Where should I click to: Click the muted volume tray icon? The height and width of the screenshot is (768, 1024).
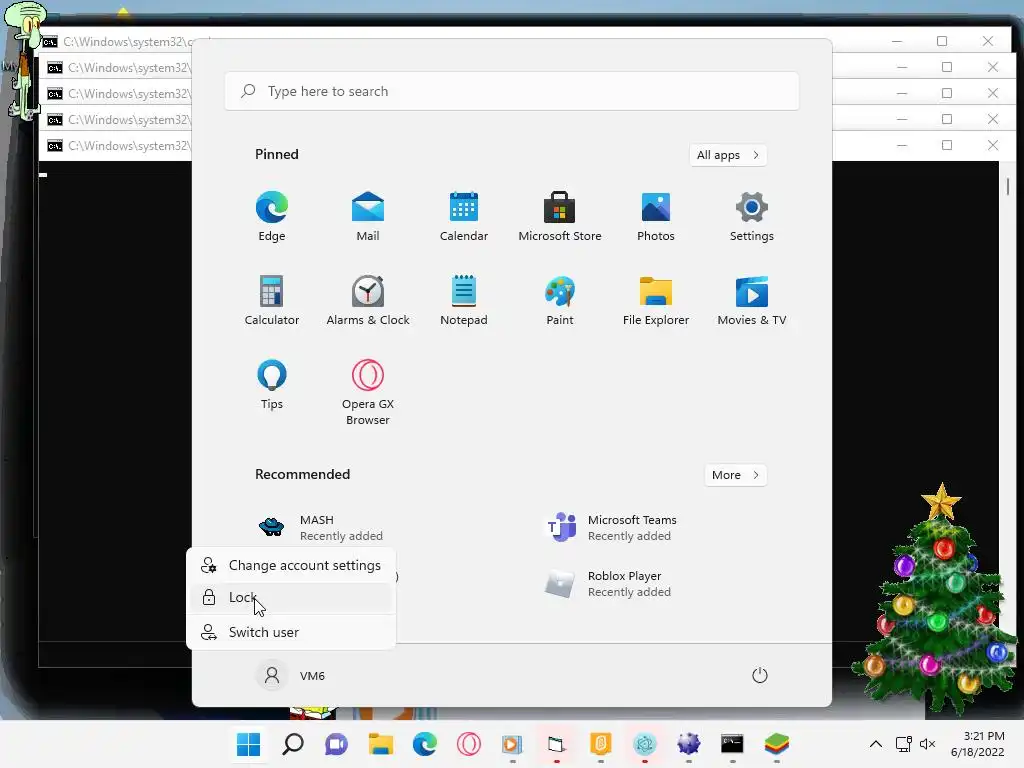click(x=927, y=744)
